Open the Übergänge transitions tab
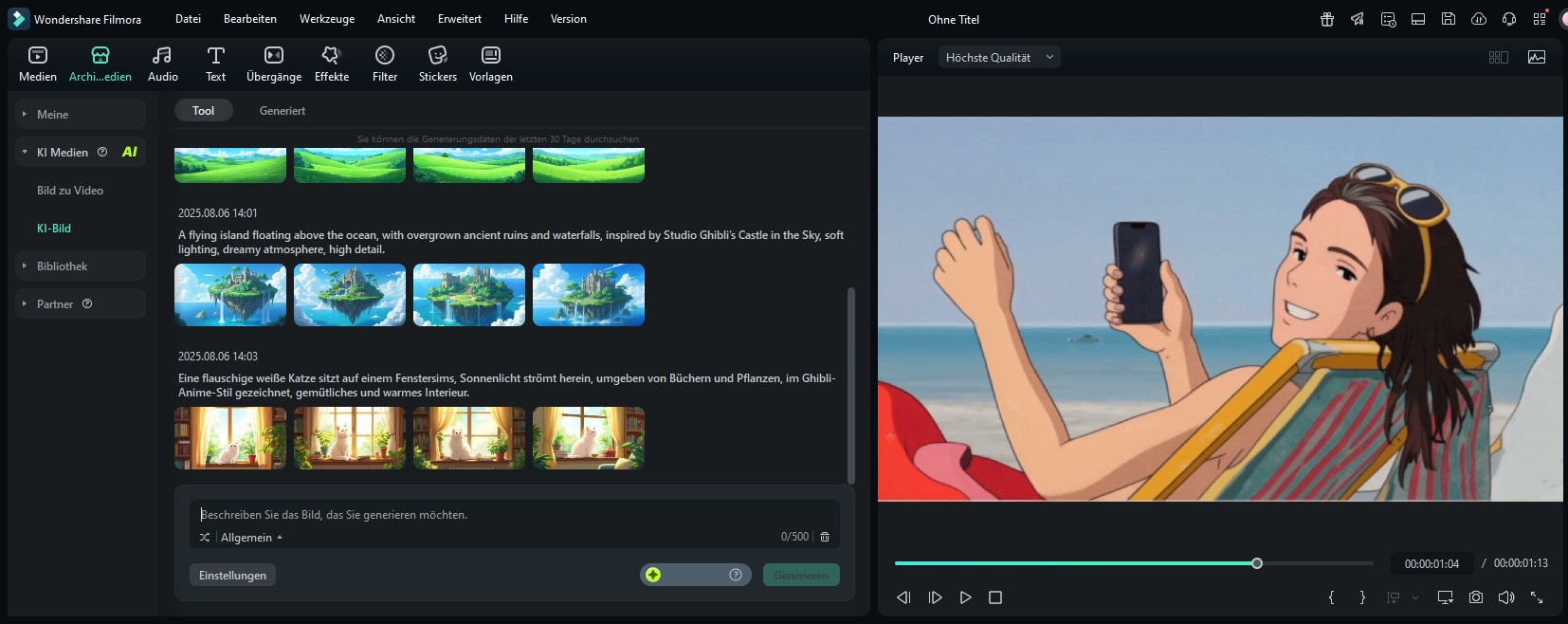The width and height of the screenshot is (1568, 624). [274, 64]
